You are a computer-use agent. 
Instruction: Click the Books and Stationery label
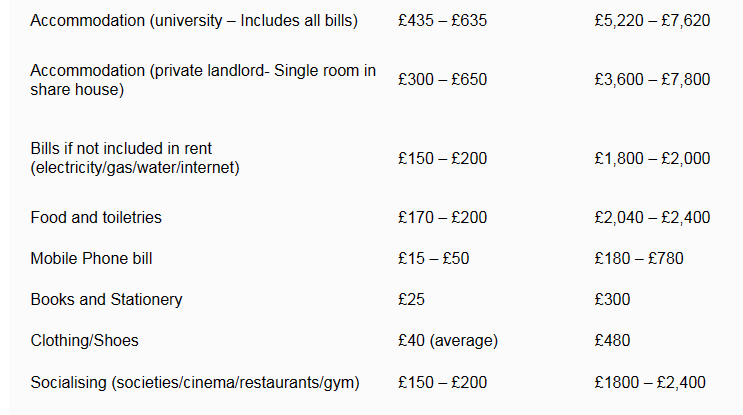[106, 299]
